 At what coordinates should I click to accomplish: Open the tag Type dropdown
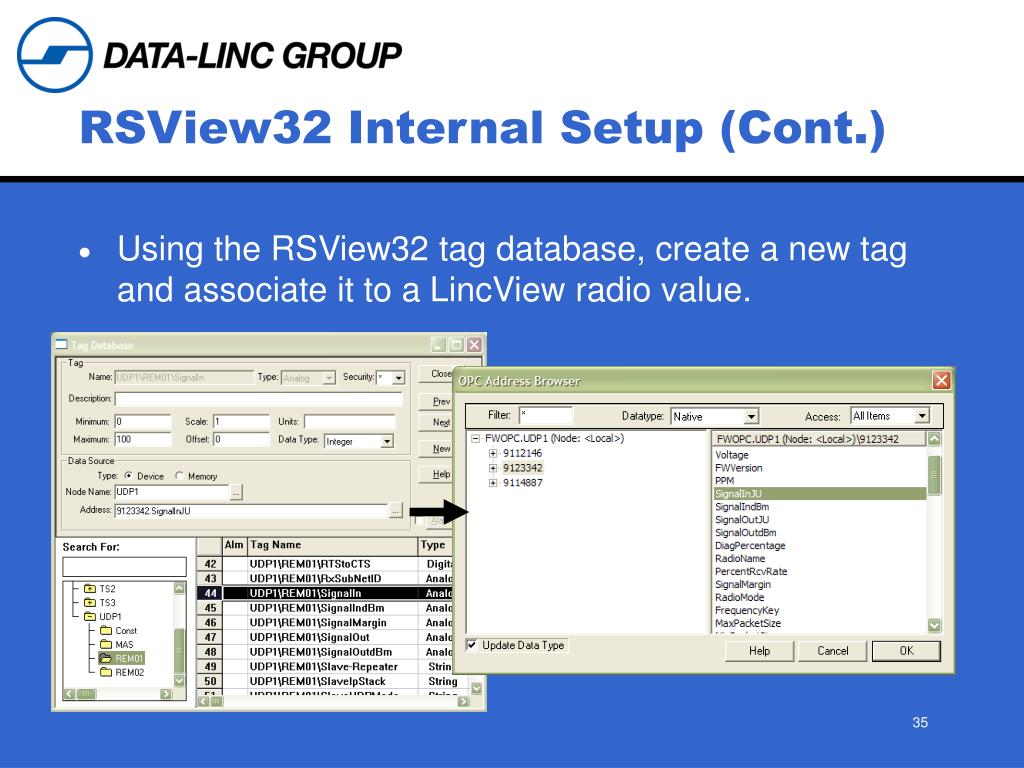[329, 377]
